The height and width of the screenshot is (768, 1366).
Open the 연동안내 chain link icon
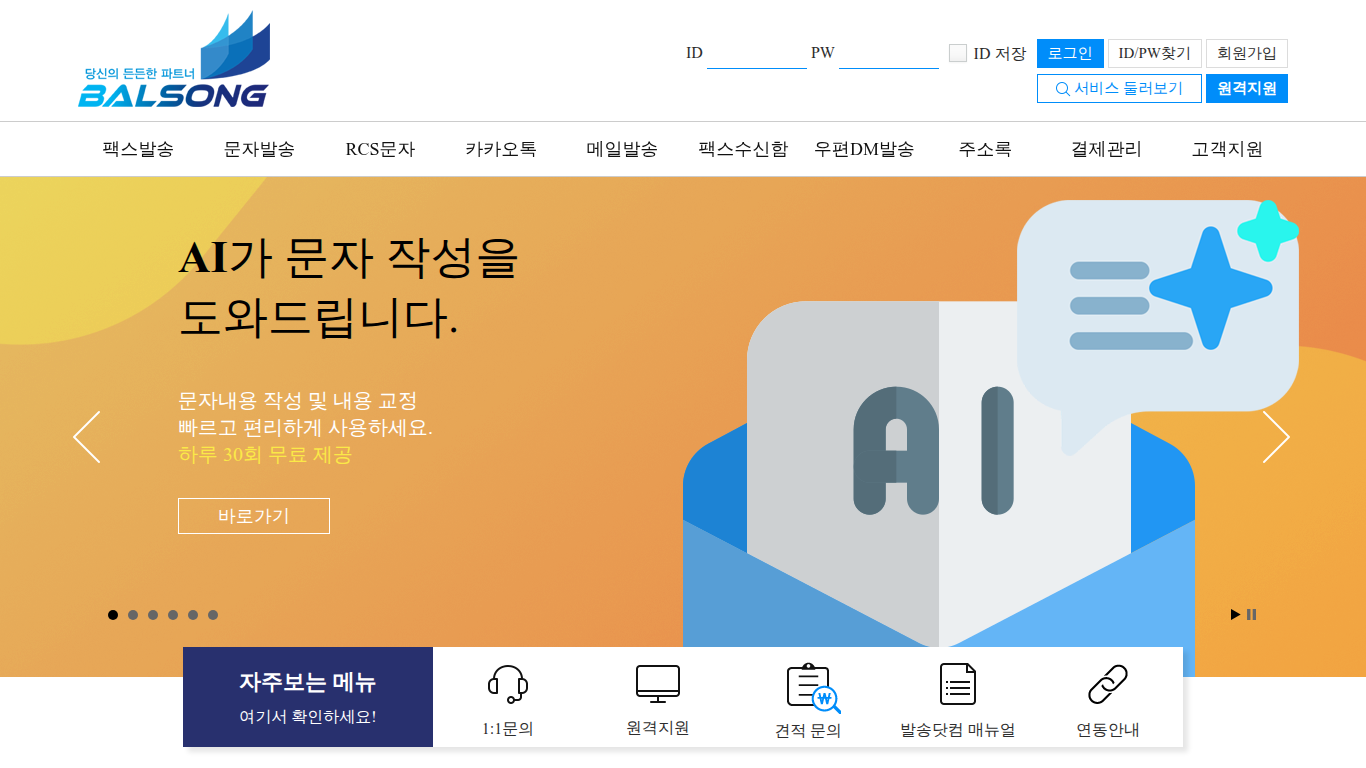[1108, 685]
